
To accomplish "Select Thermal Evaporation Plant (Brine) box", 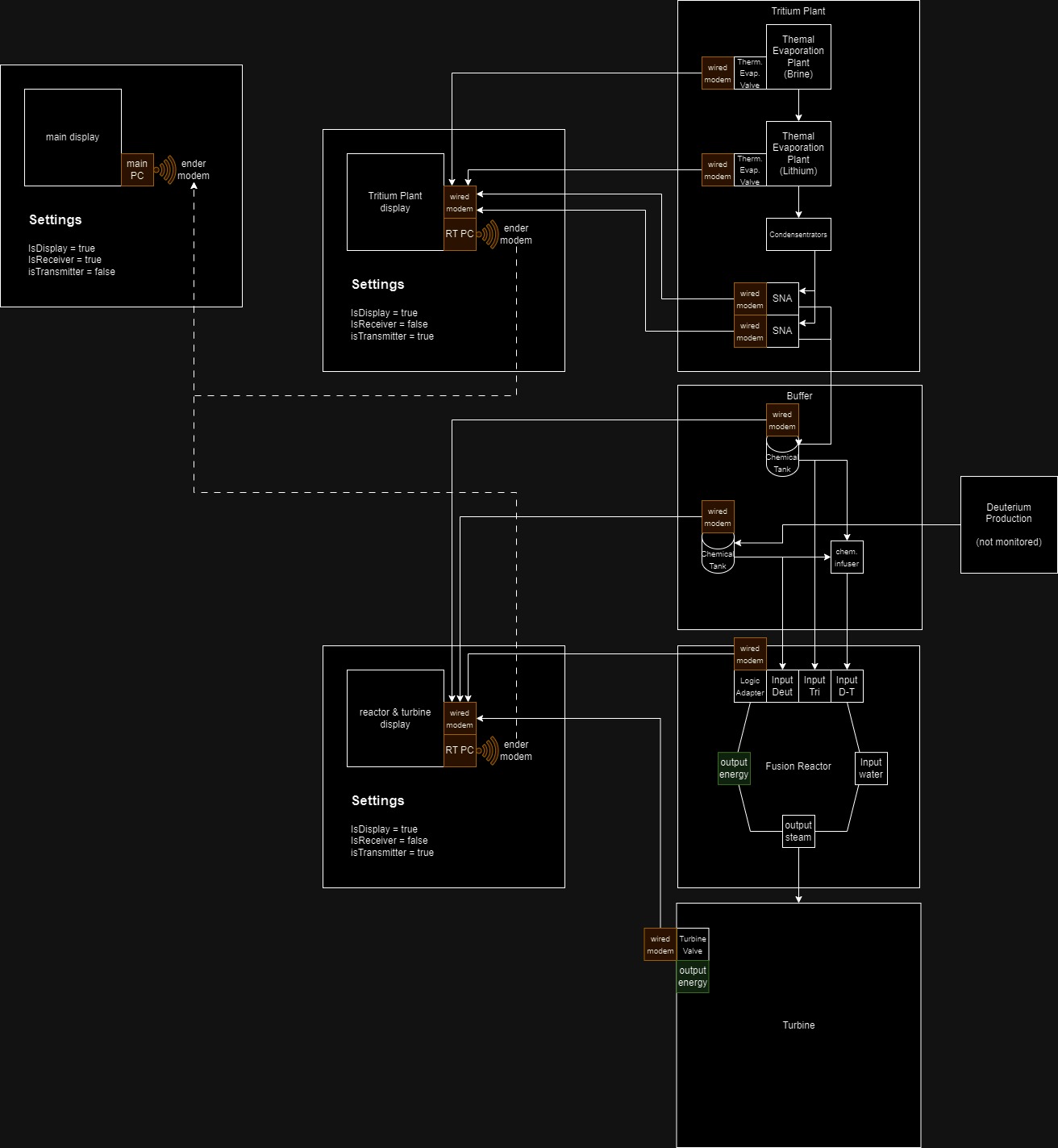I will pyautogui.click(x=798, y=56).
